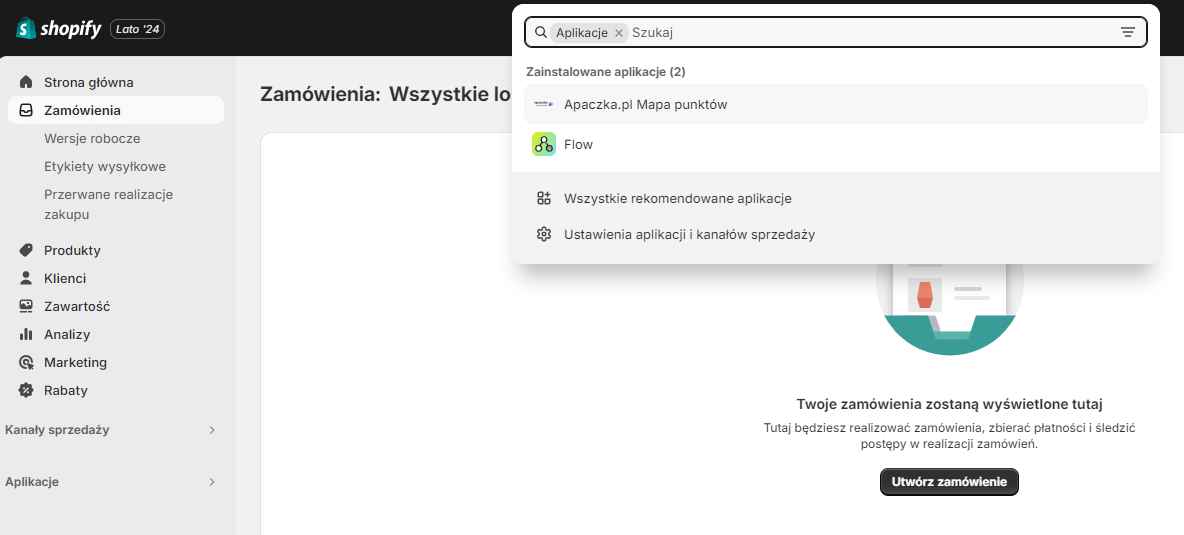
Task: Expand the Aplikacje sidebar section
Action: [x=211, y=482]
